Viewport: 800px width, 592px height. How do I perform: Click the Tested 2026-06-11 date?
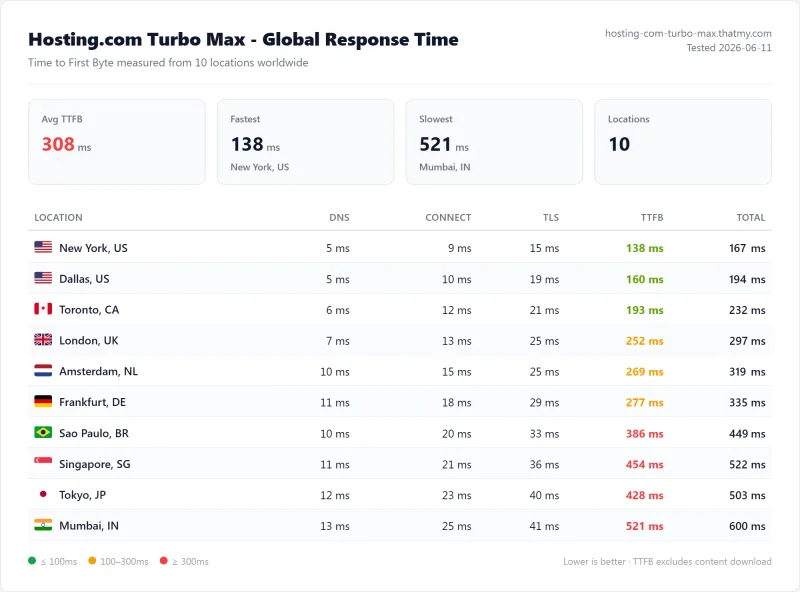pyautogui.click(x=729, y=48)
